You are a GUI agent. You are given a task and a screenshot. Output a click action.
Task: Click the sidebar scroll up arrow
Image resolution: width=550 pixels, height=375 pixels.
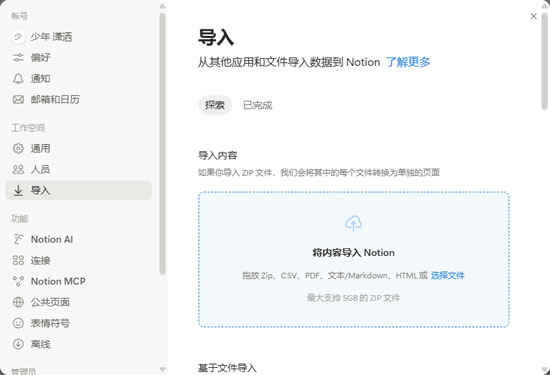[x=162, y=6]
